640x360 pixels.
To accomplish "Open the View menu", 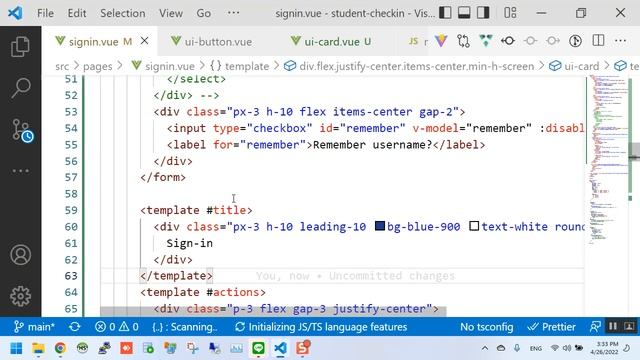I will pyautogui.click(x=171, y=13).
